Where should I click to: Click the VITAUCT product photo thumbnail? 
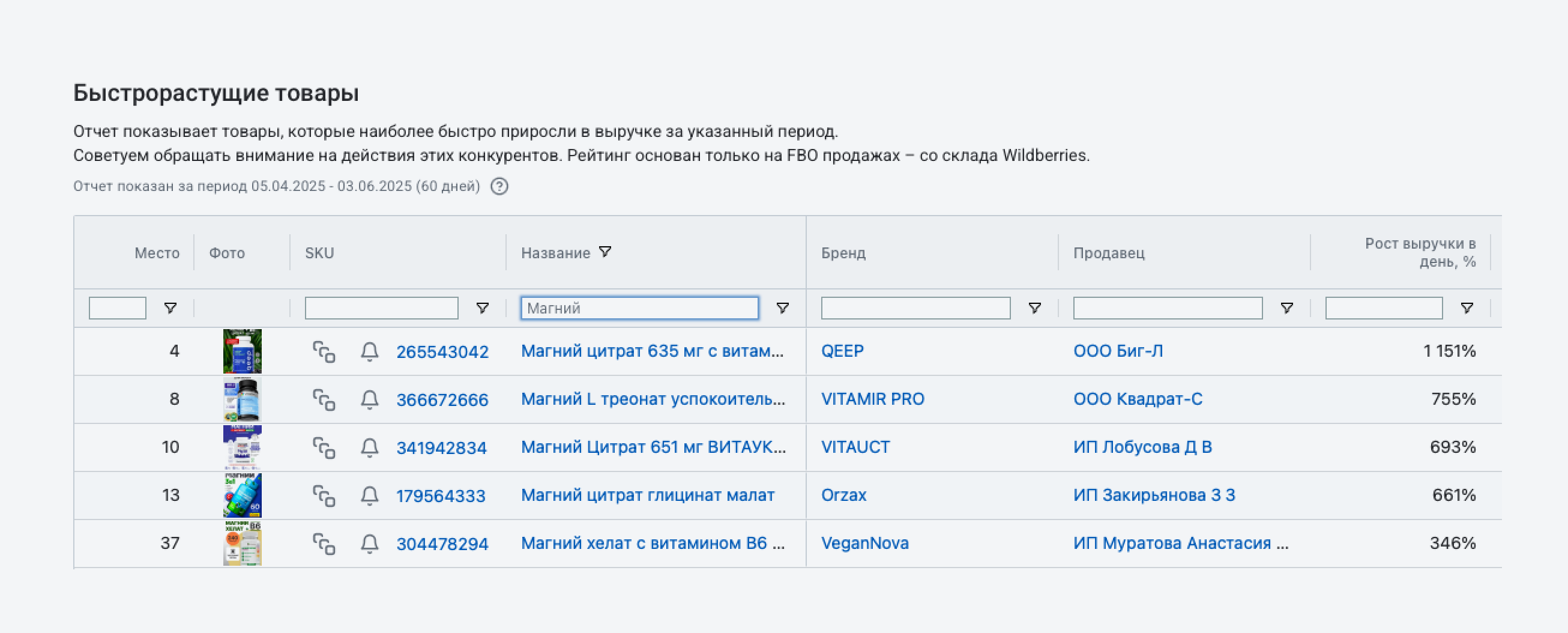click(x=243, y=448)
